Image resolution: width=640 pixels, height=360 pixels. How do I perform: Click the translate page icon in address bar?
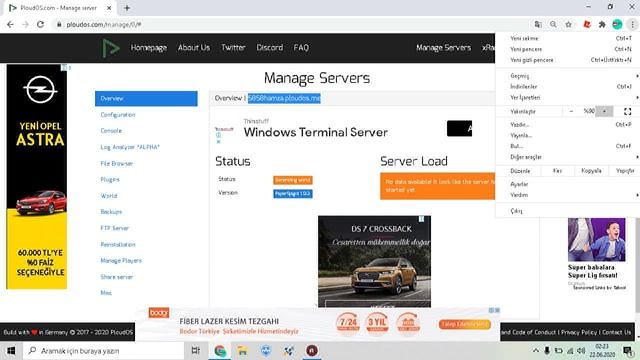tap(538, 24)
